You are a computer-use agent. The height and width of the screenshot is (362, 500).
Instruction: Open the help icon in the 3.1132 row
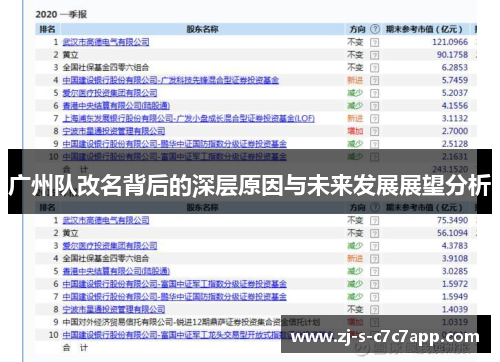[x=375, y=119]
